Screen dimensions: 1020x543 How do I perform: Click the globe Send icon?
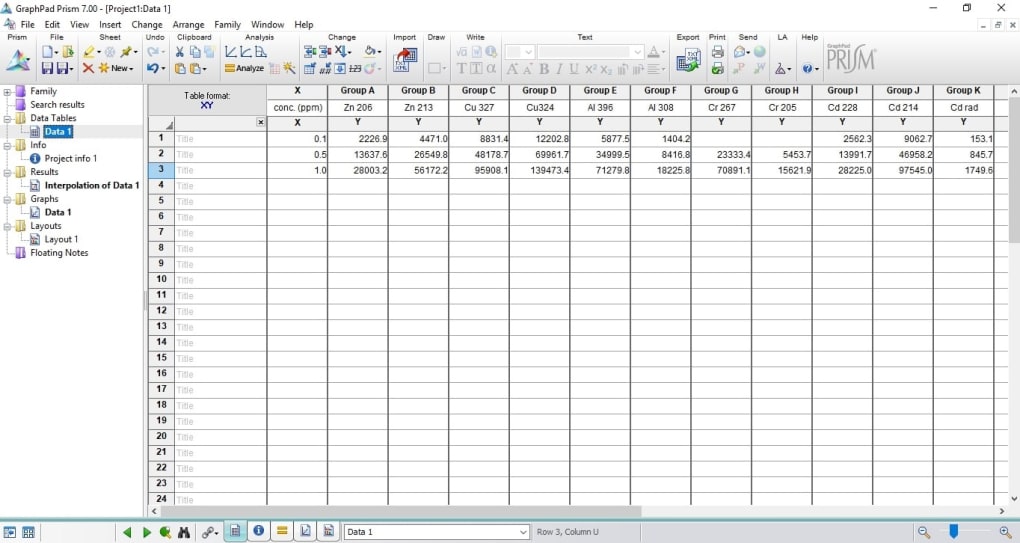(759, 51)
